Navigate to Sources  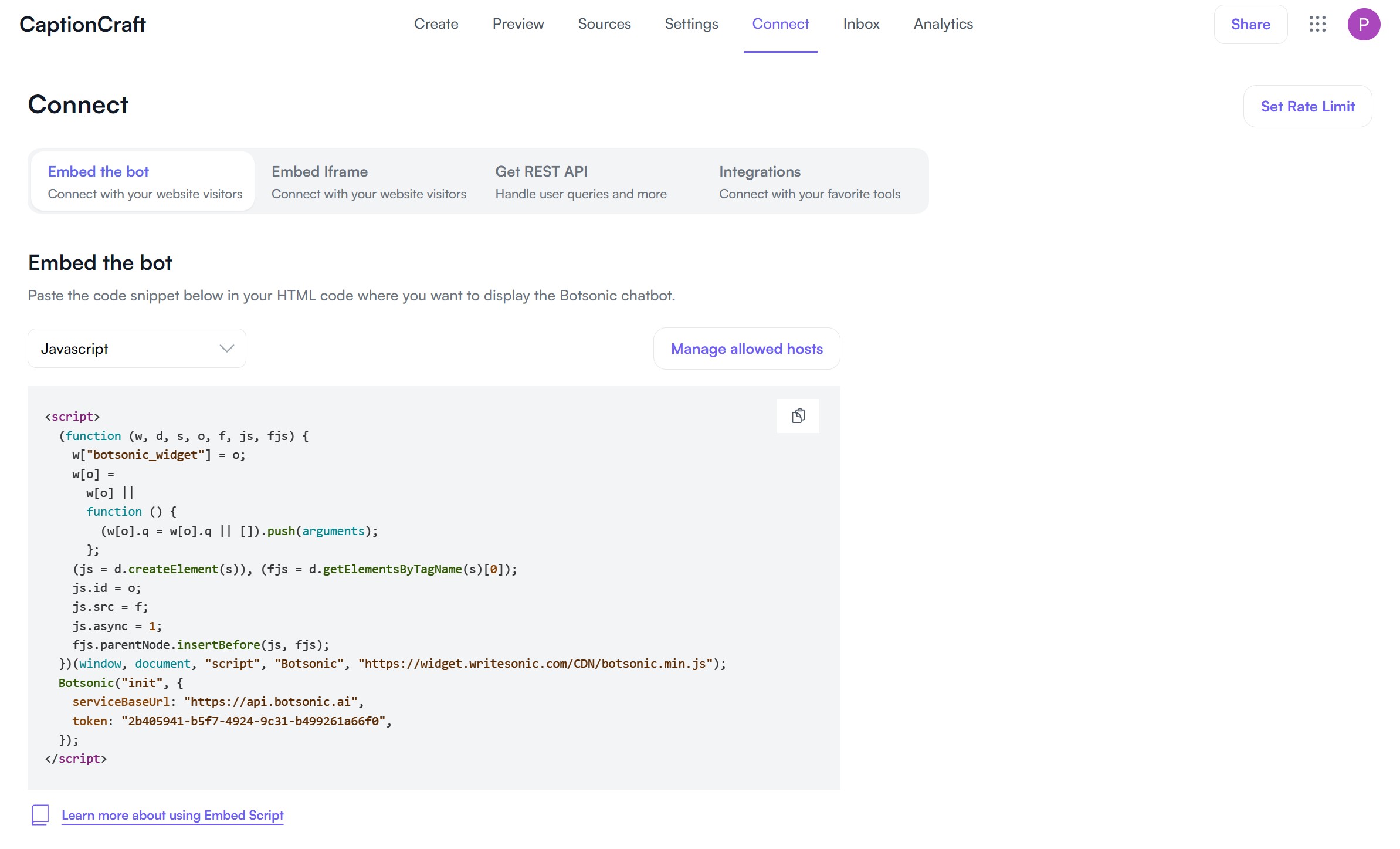[x=604, y=24]
